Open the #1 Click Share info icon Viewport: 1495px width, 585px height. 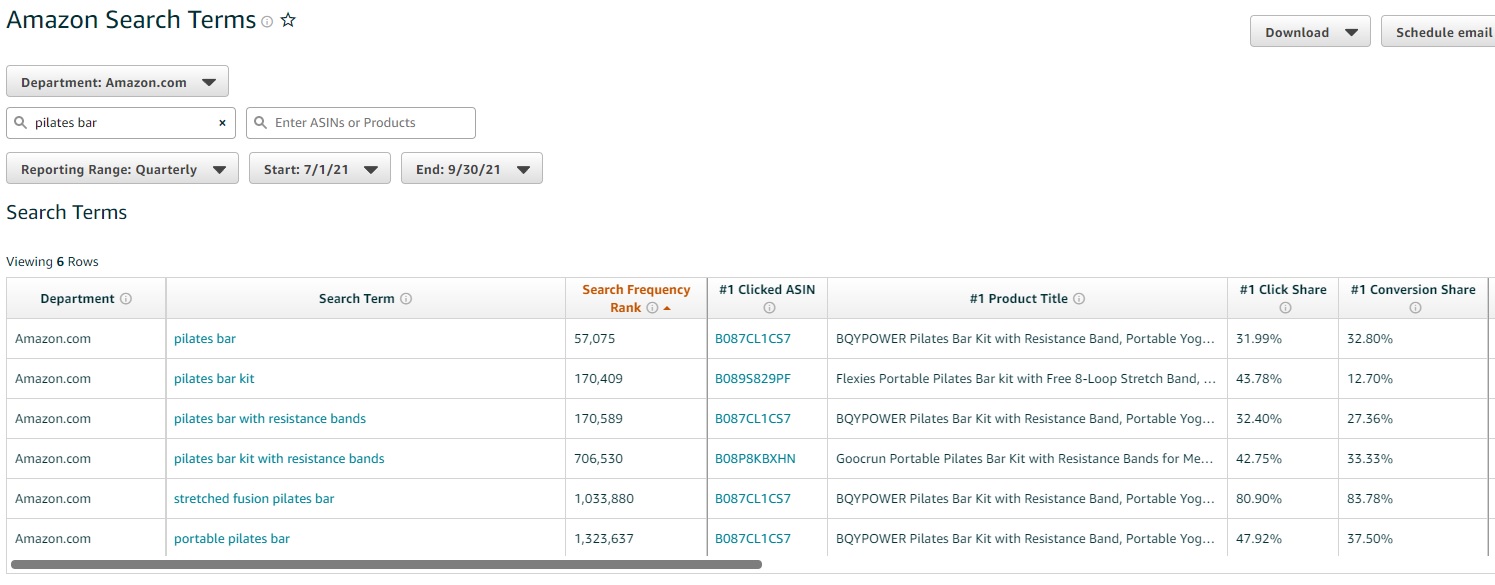click(1284, 308)
